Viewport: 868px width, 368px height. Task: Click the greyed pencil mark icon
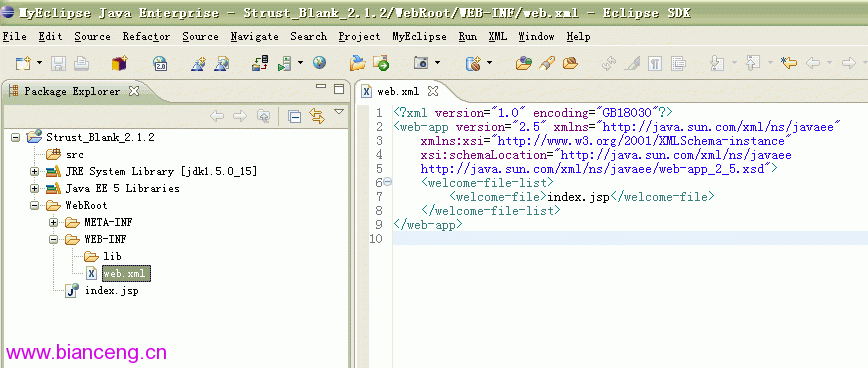click(x=632, y=64)
